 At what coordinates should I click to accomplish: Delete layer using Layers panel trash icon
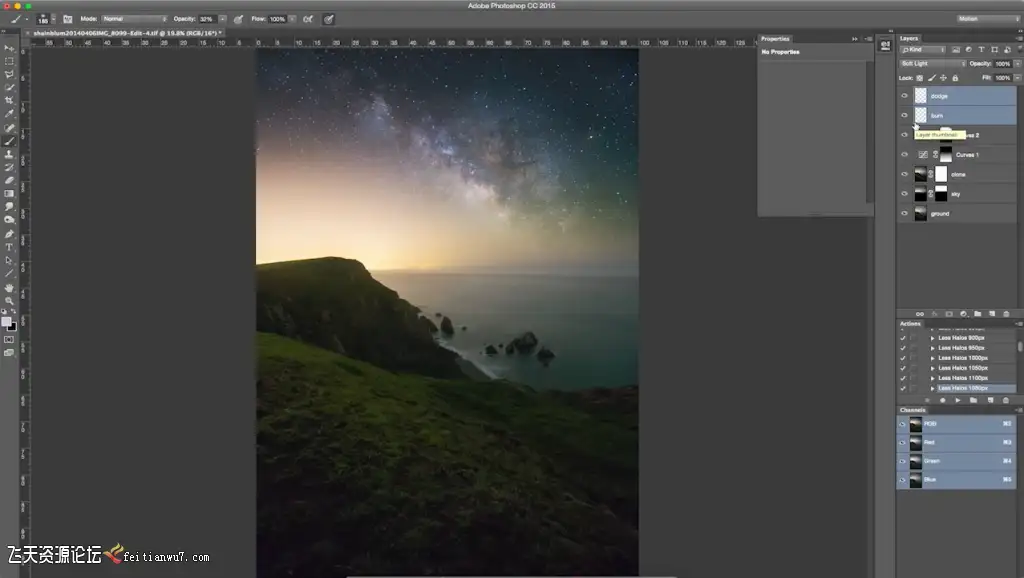pos(1005,313)
